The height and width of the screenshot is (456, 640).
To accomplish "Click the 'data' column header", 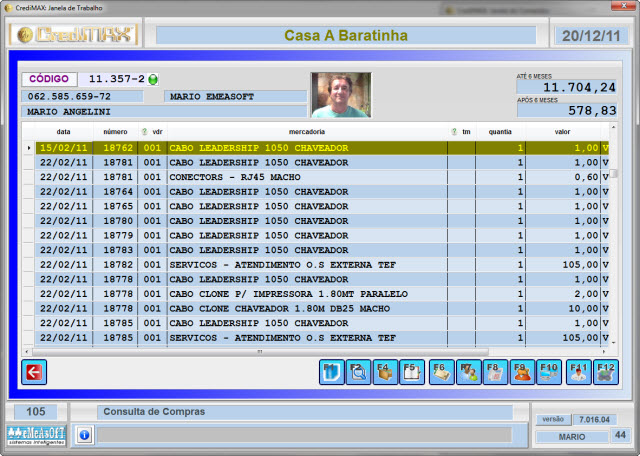I will tap(63, 132).
